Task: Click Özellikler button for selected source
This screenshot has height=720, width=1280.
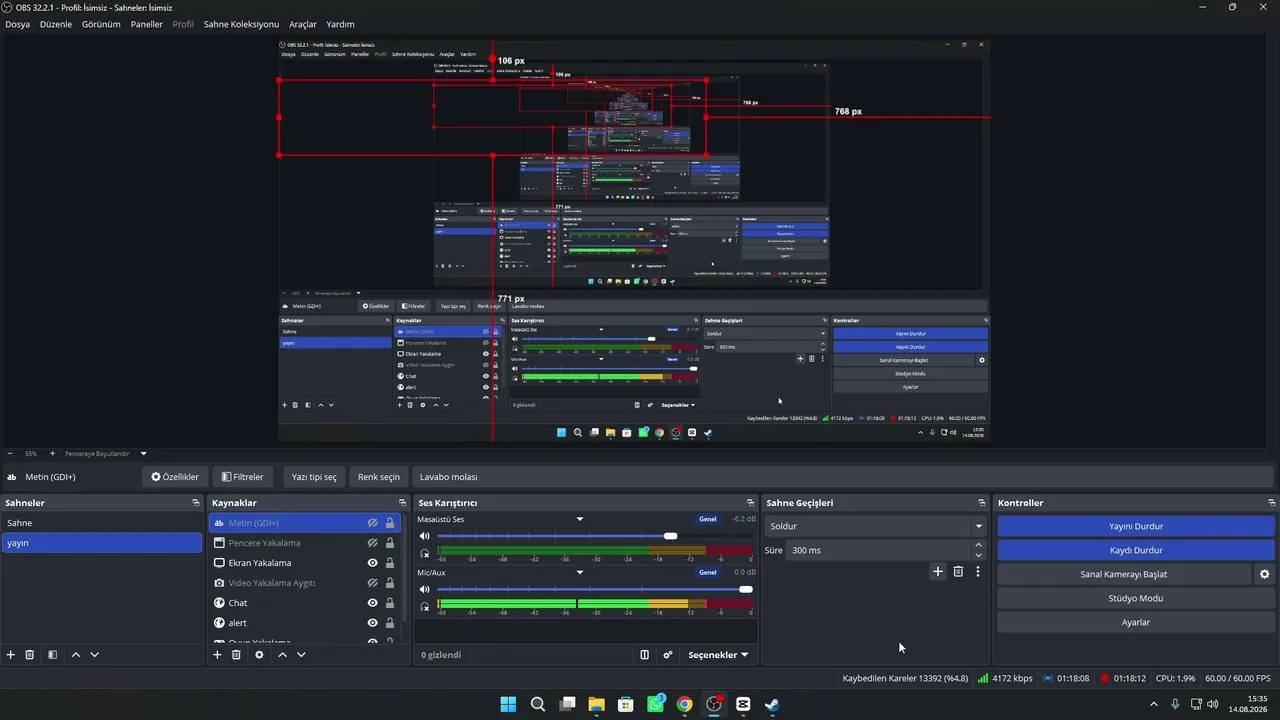Action: tap(175, 477)
